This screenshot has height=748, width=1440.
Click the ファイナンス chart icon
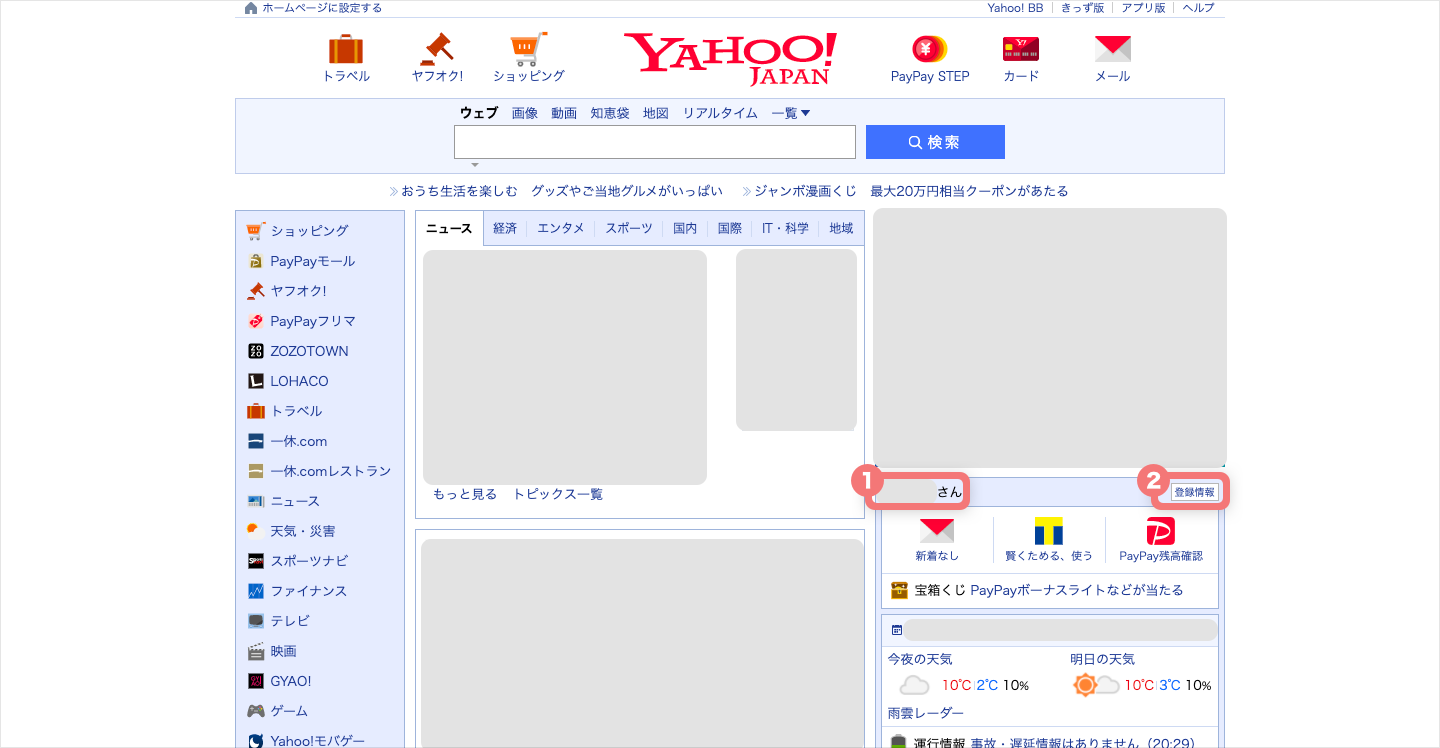(256, 591)
